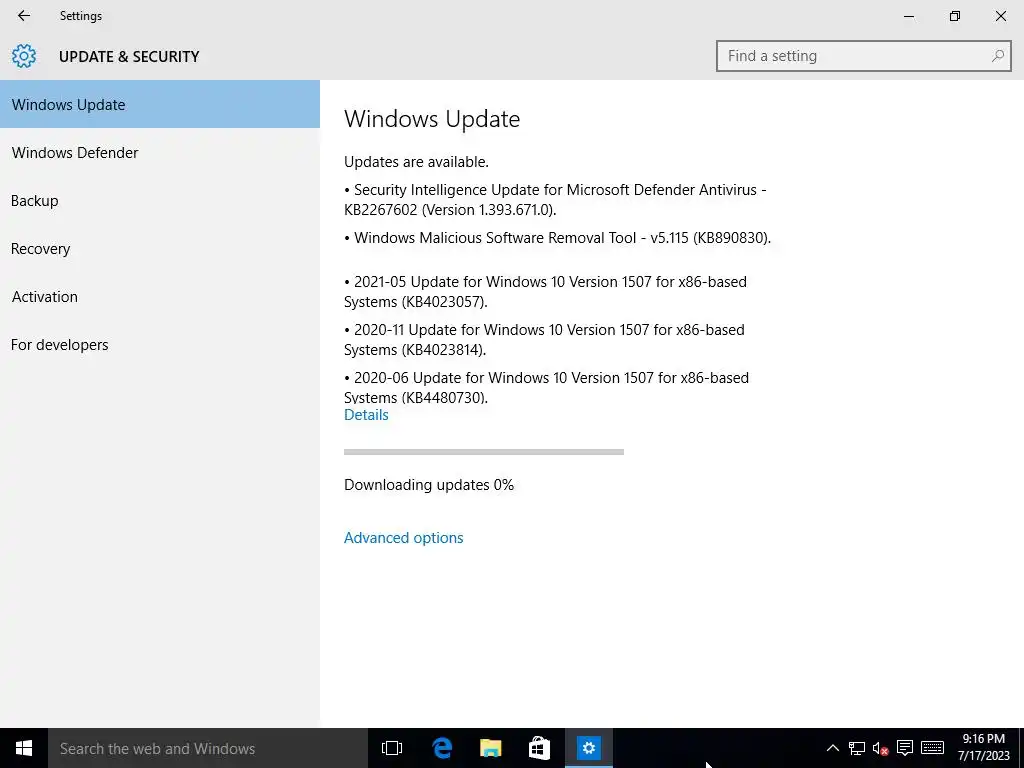This screenshot has width=1024, height=768.
Task: Click the UPDATE & SECURITY header title
Action: point(129,57)
